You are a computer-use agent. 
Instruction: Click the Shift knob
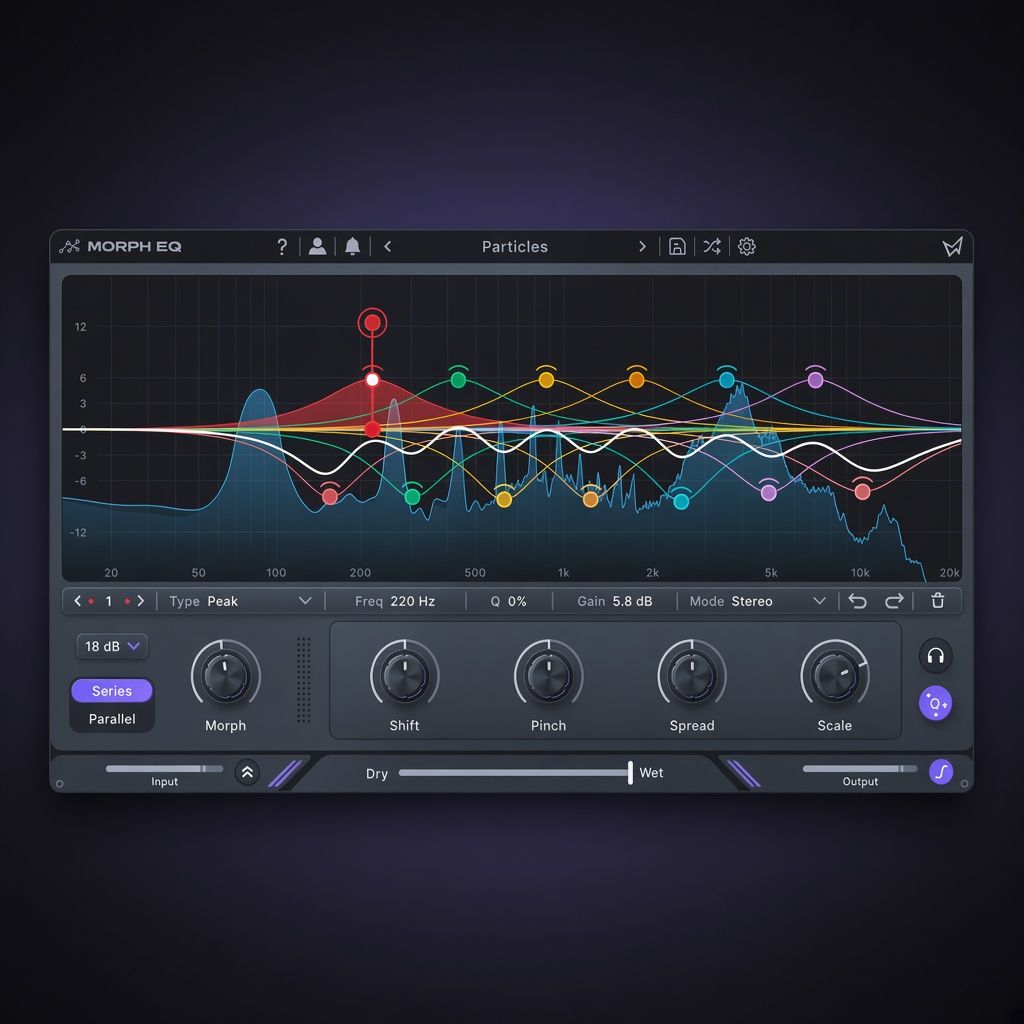click(x=404, y=676)
